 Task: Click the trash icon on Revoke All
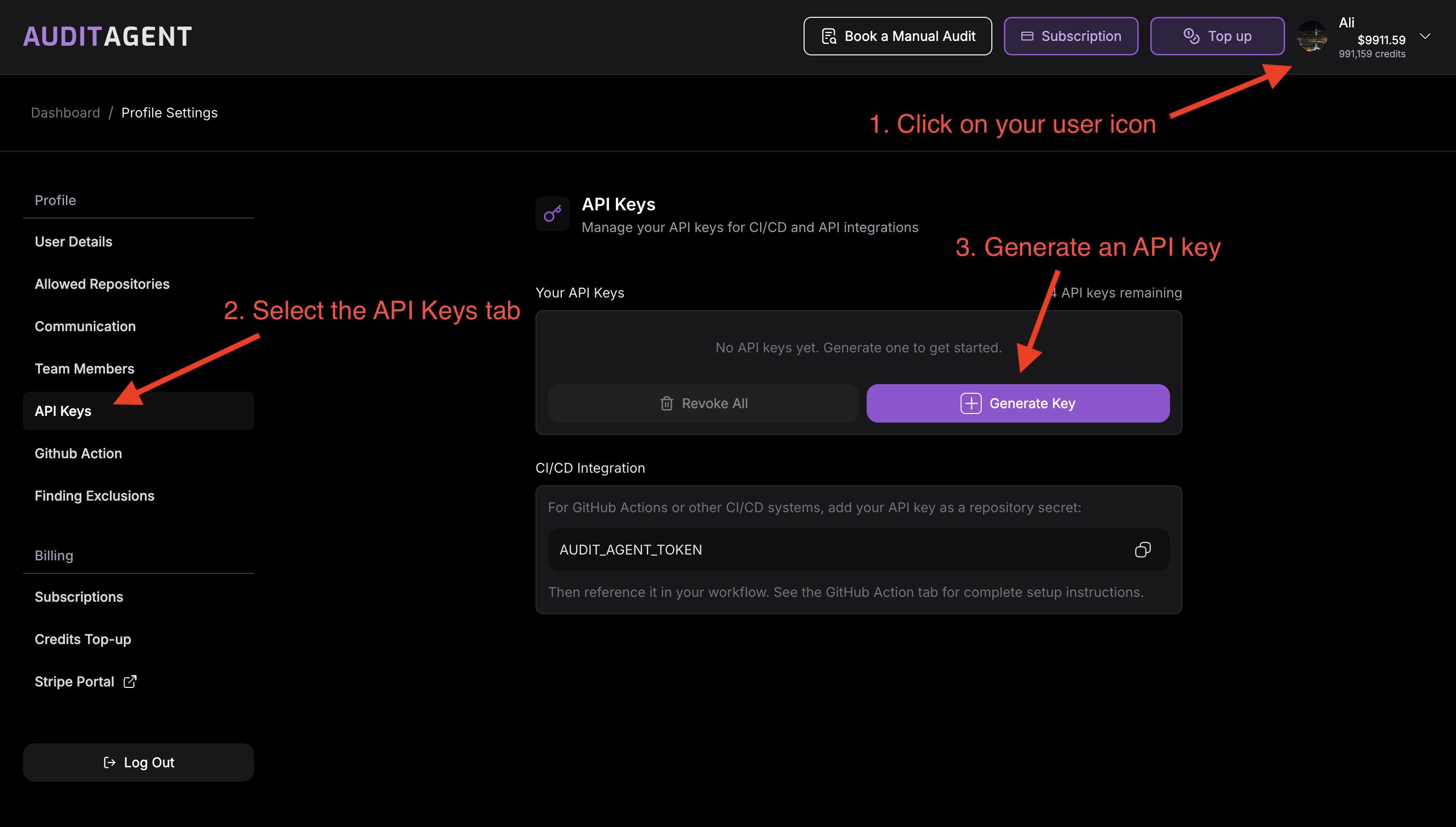(x=666, y=403)
